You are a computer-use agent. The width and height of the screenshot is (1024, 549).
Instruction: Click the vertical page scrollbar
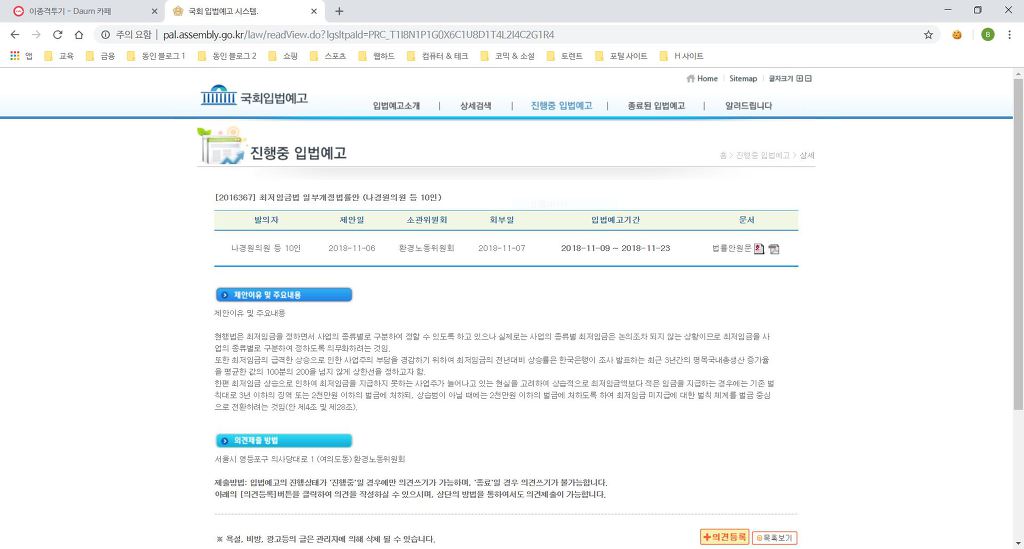click(x=1018, y=245)
